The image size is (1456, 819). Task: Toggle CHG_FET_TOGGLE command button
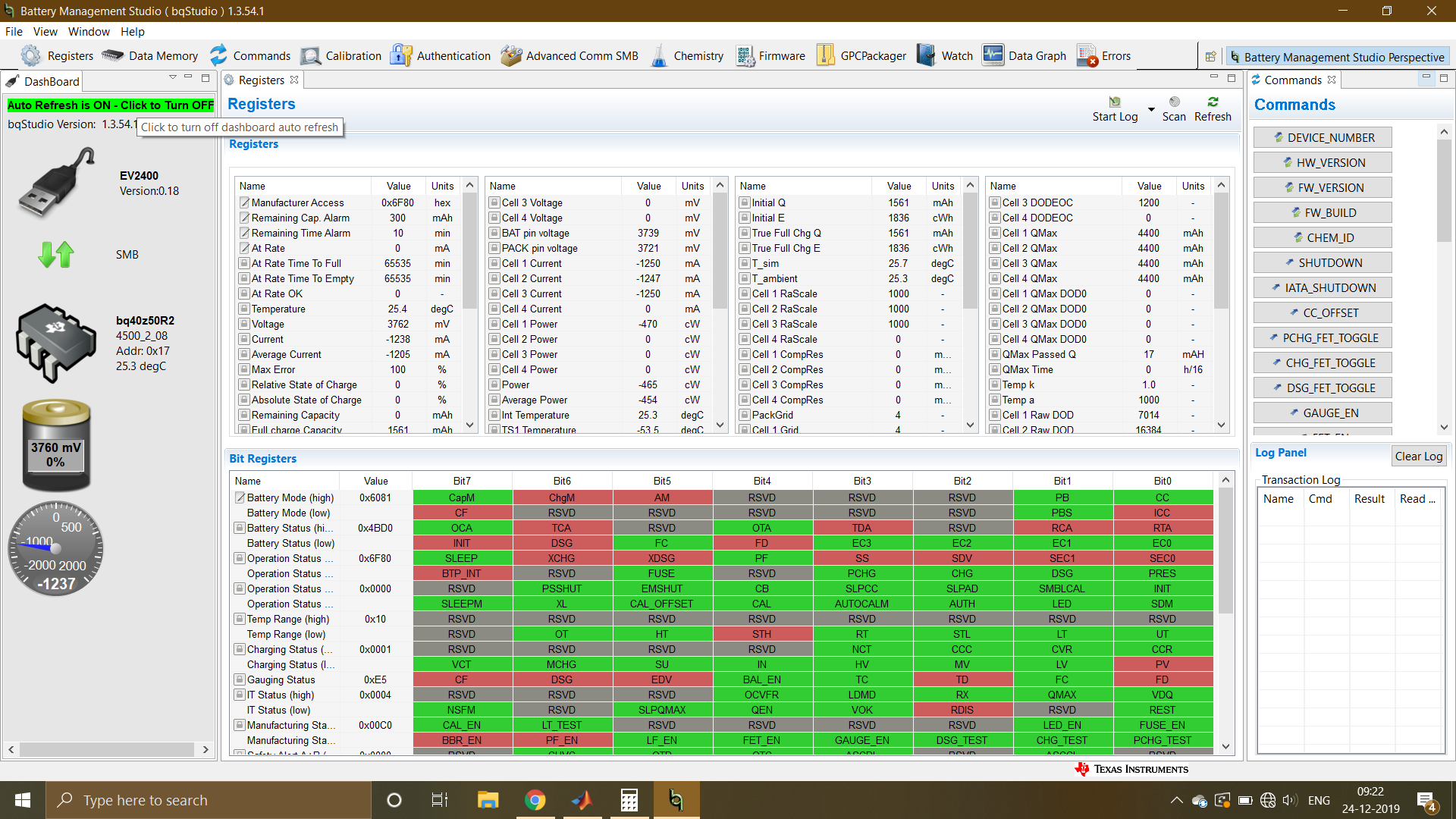click(x=1323, y=362)
